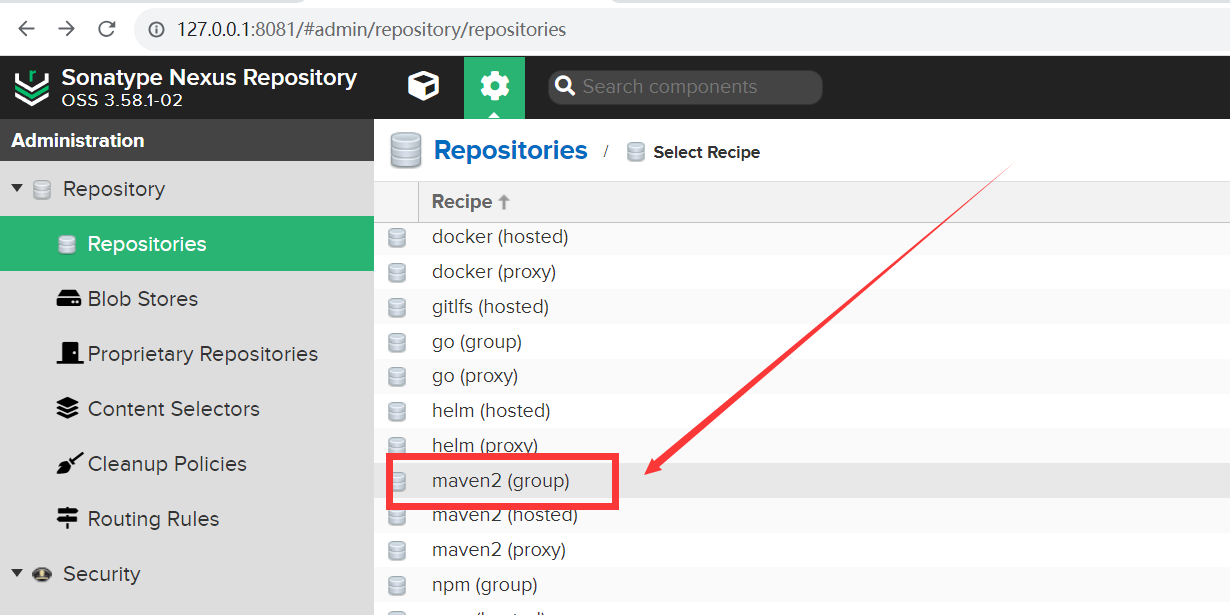Go back using the browser arrow
1230x615 pixels.
coord(27,29)
